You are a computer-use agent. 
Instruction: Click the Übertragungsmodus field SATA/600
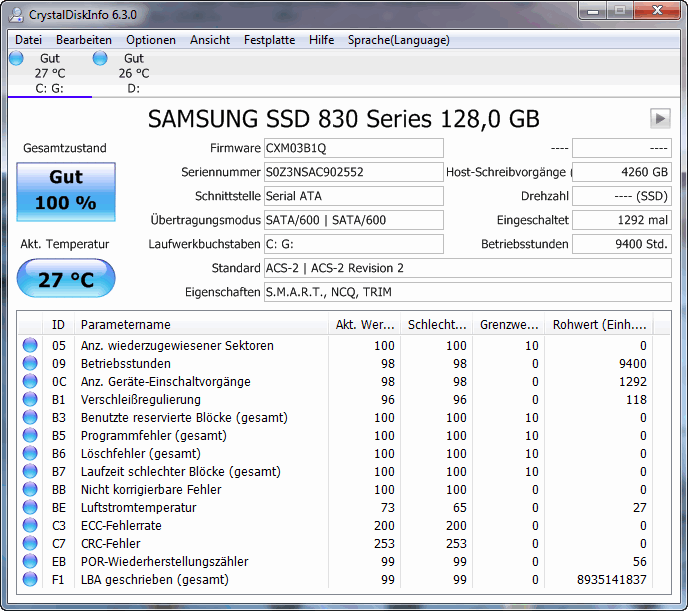(354, 220)
